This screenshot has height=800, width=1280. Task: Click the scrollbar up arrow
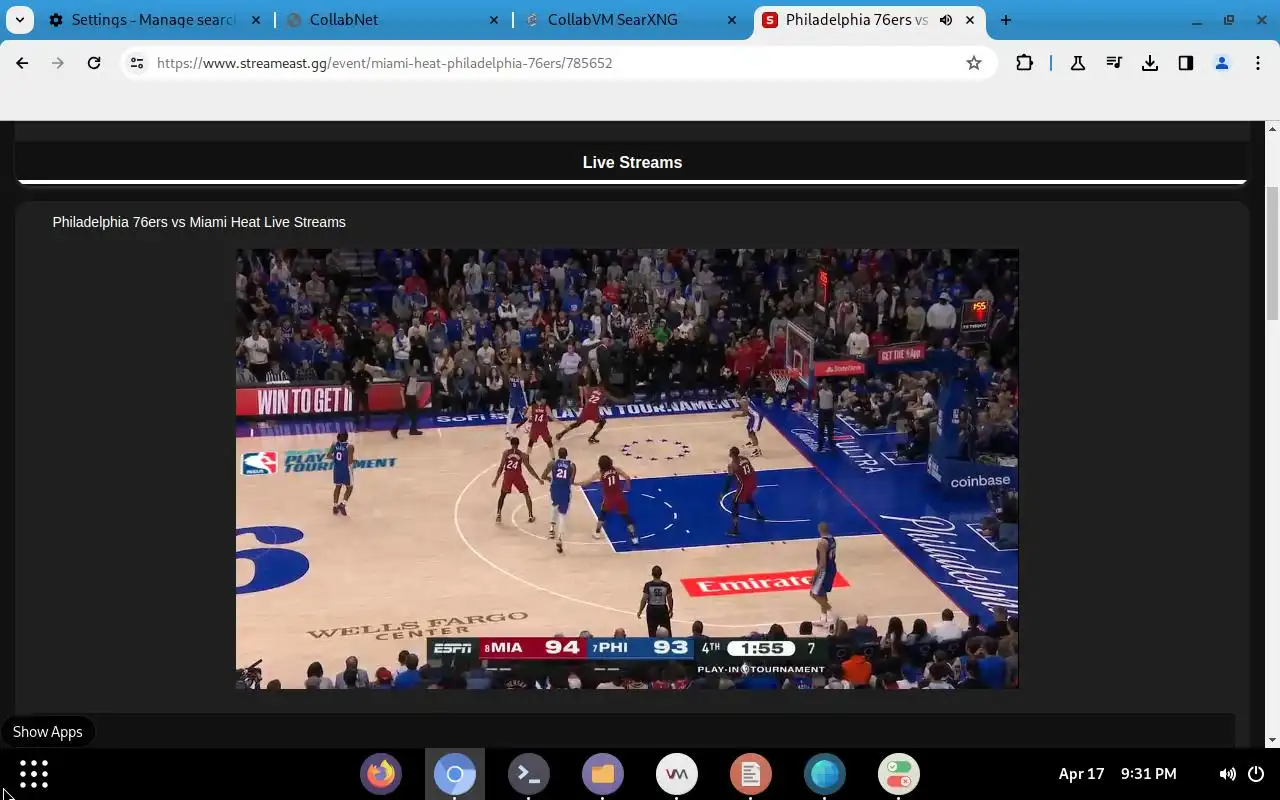pos(1273,129)
